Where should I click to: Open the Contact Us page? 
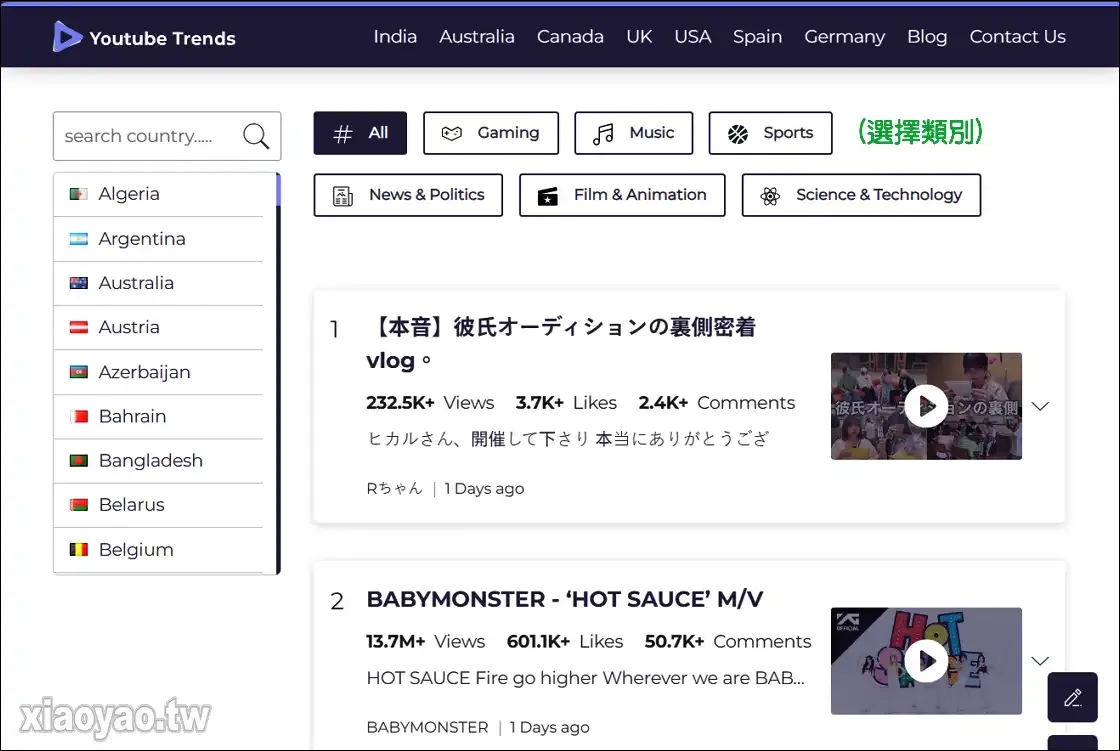[x=1017, y=36]
